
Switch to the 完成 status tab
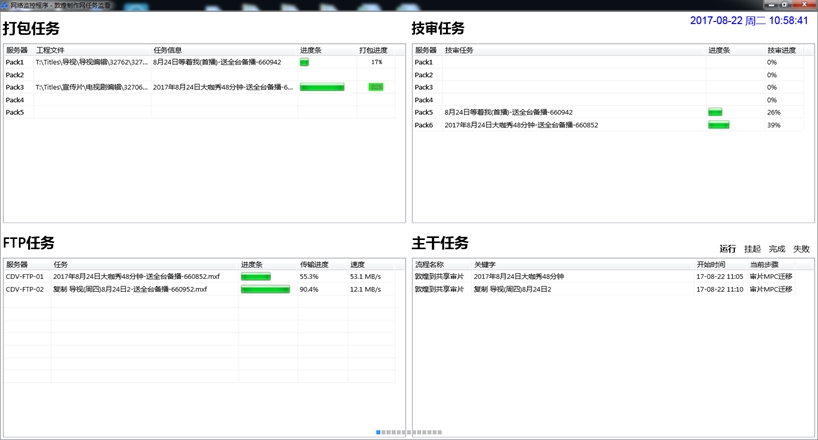click(x=776, y=249)
